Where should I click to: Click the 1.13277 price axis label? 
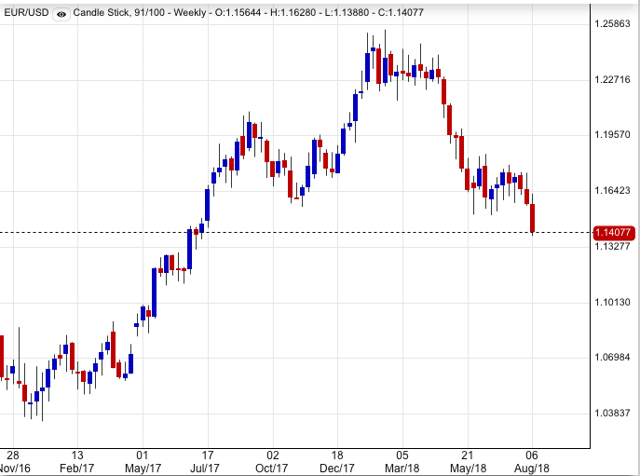pos(613,247)
